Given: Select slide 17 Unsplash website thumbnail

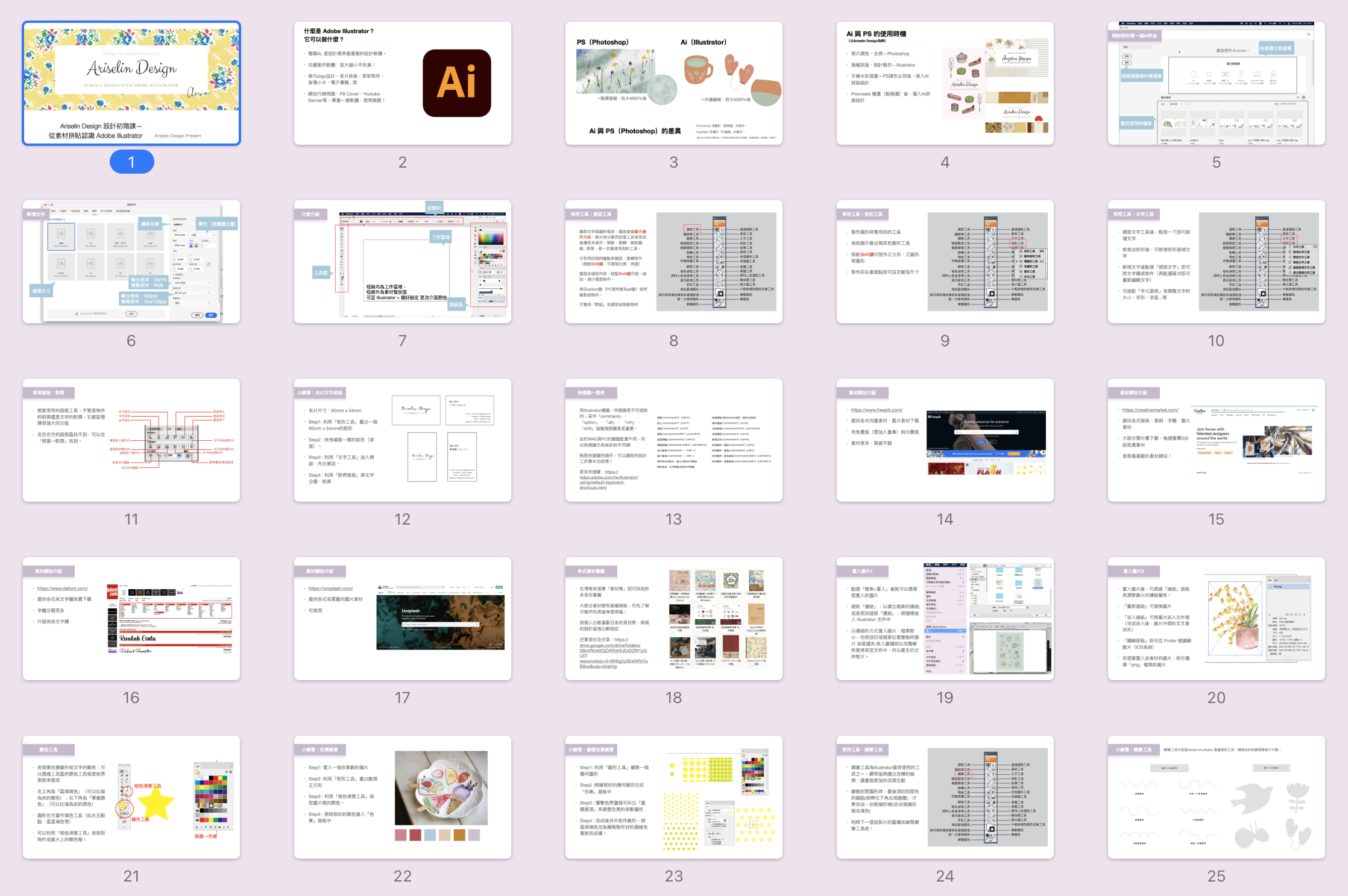Looking at the screenshot, I should coord(402,619).
